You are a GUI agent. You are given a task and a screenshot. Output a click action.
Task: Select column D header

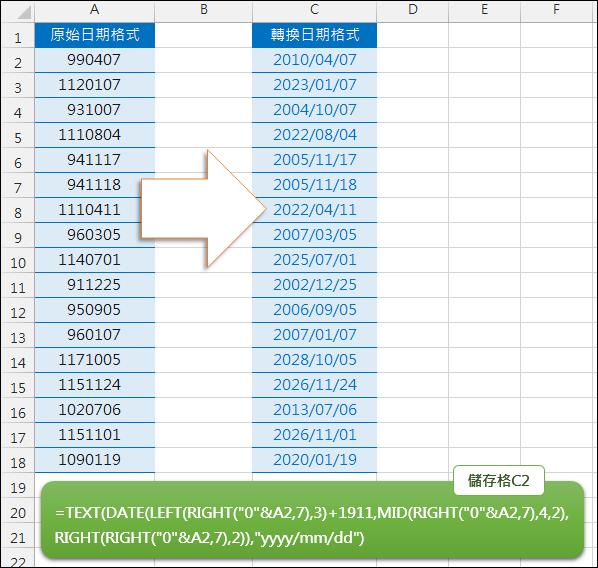click(413, 10)
